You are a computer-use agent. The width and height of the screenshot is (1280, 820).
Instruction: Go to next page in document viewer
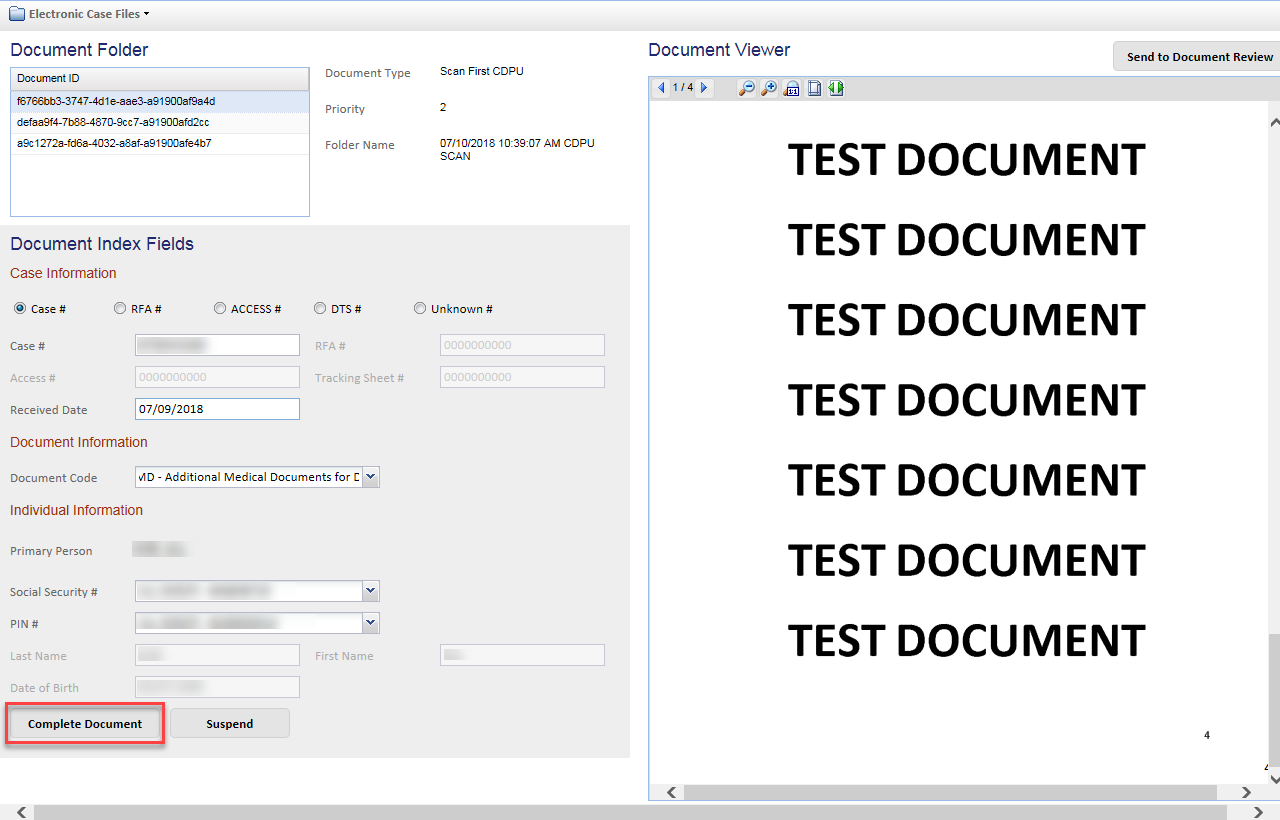point(705,88)
